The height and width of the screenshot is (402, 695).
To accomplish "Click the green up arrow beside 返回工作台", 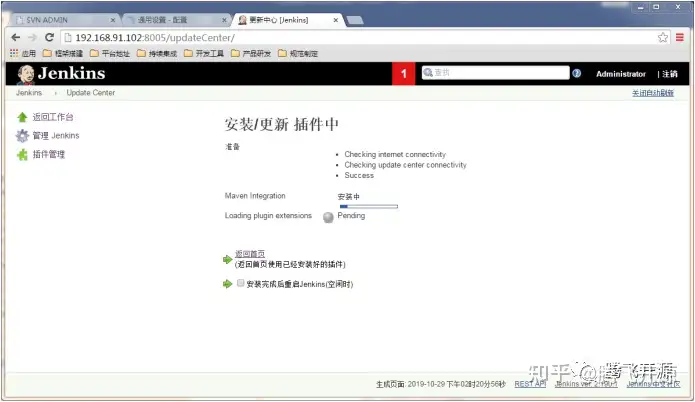I will click(22, 117).
